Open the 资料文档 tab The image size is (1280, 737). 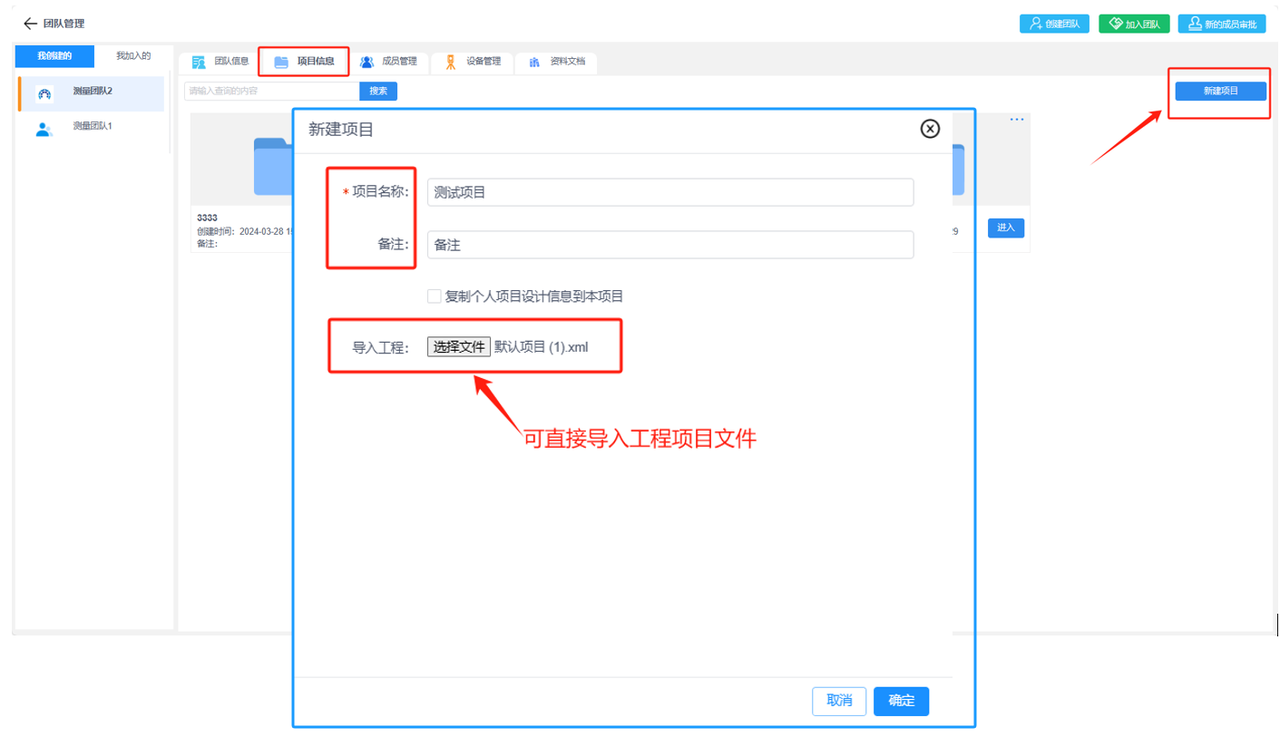coord(557,62)
